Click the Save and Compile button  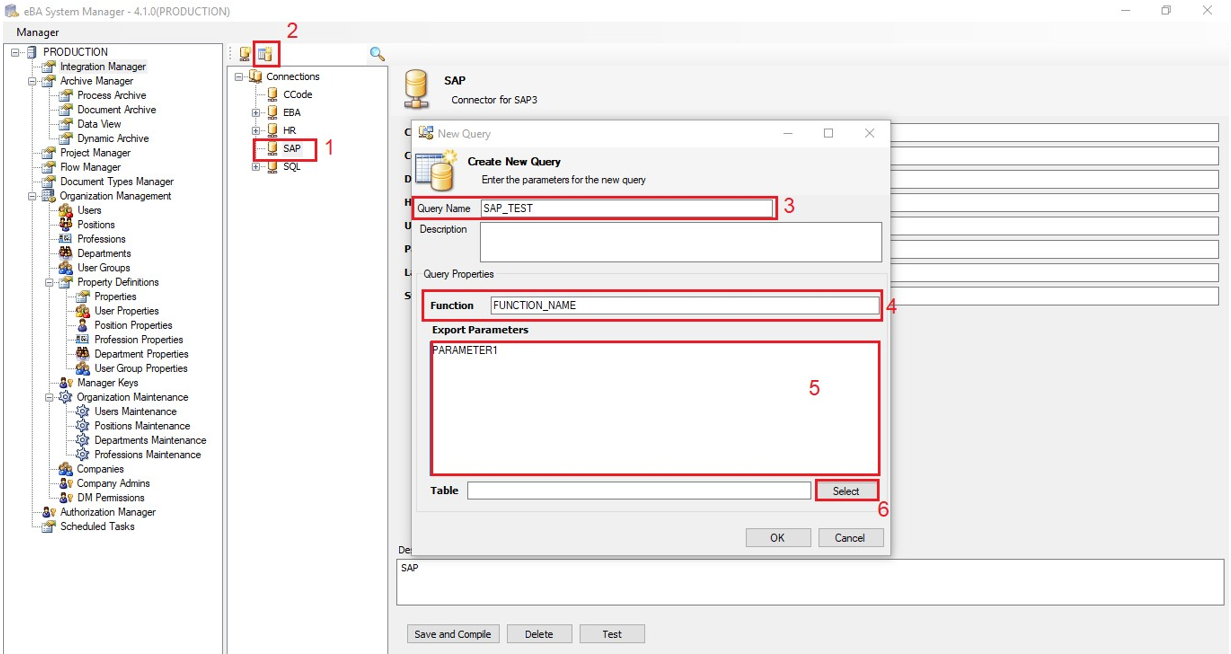tap(452, 634)
